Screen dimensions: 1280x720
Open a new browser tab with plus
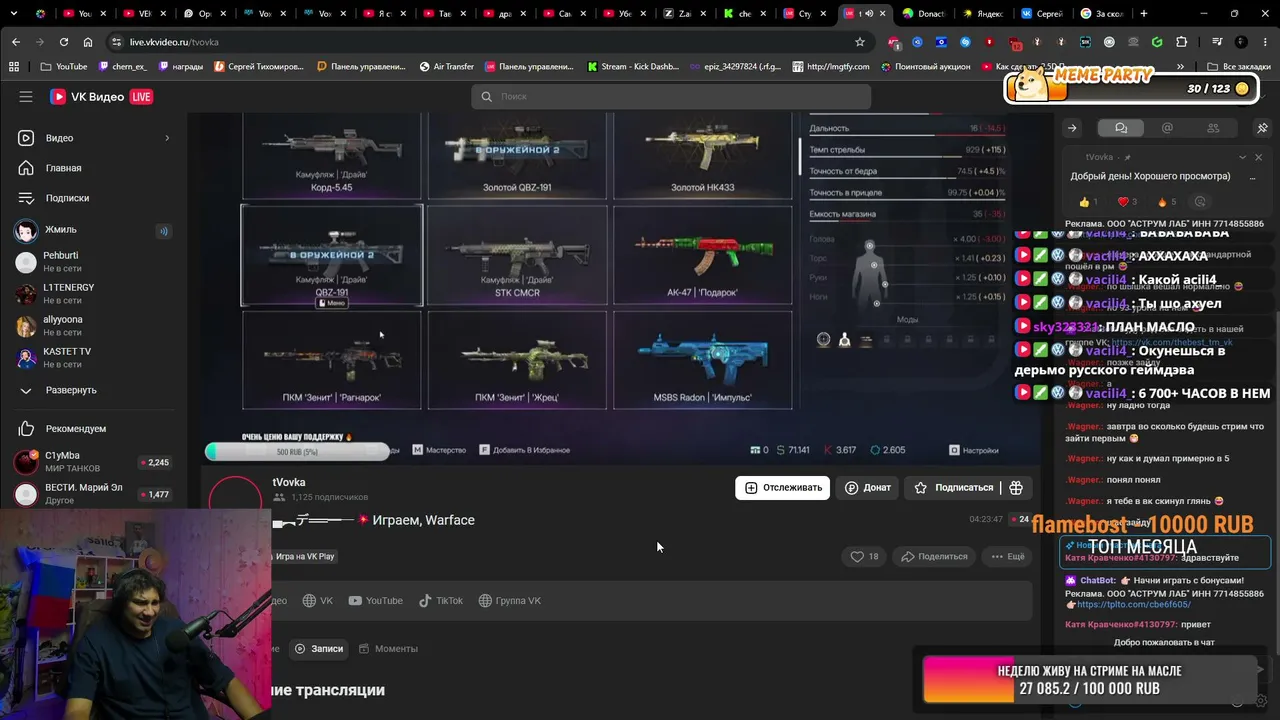tap(1144, 14)
